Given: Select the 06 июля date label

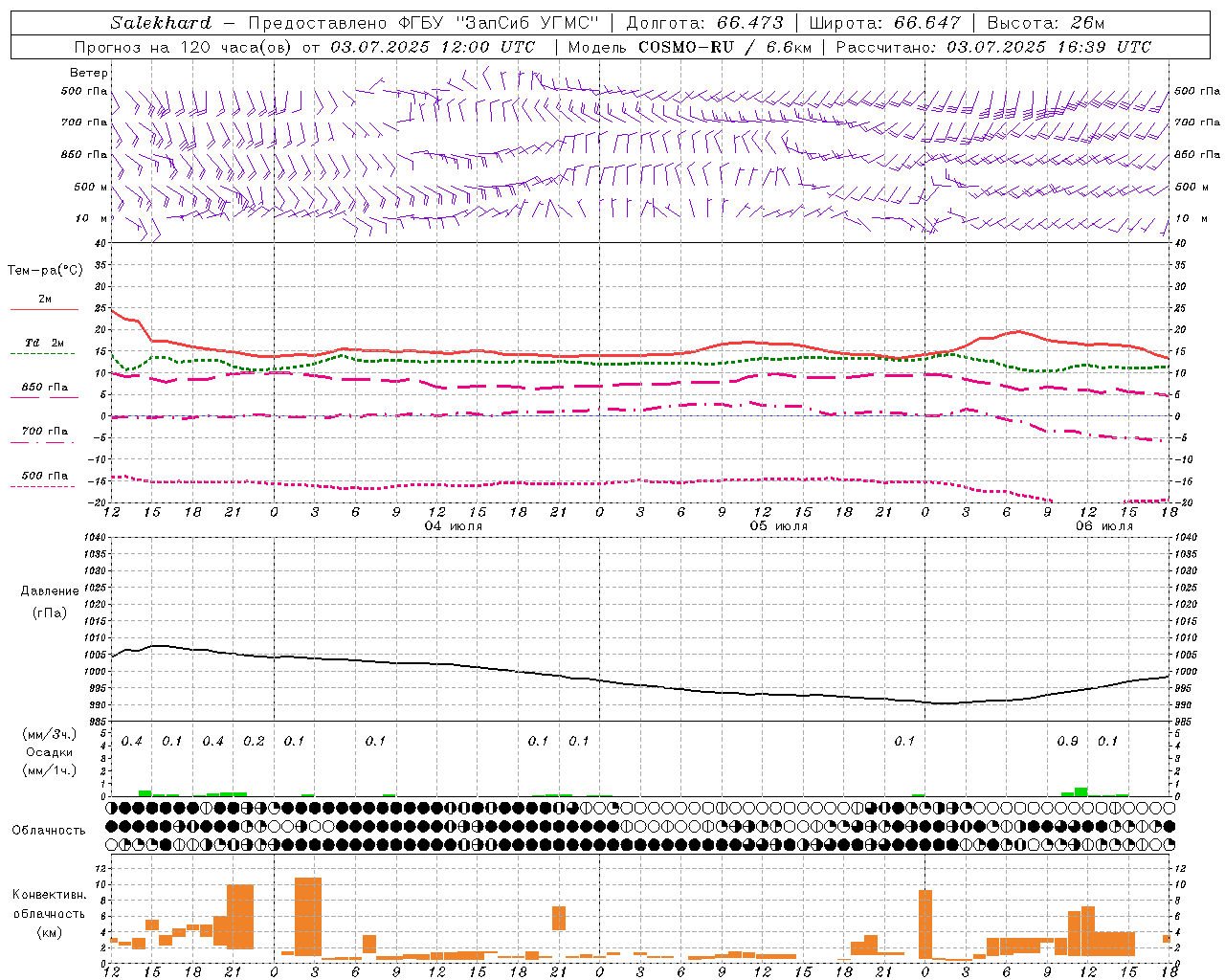Looking at the screenshot, I should coord(1104,526).
